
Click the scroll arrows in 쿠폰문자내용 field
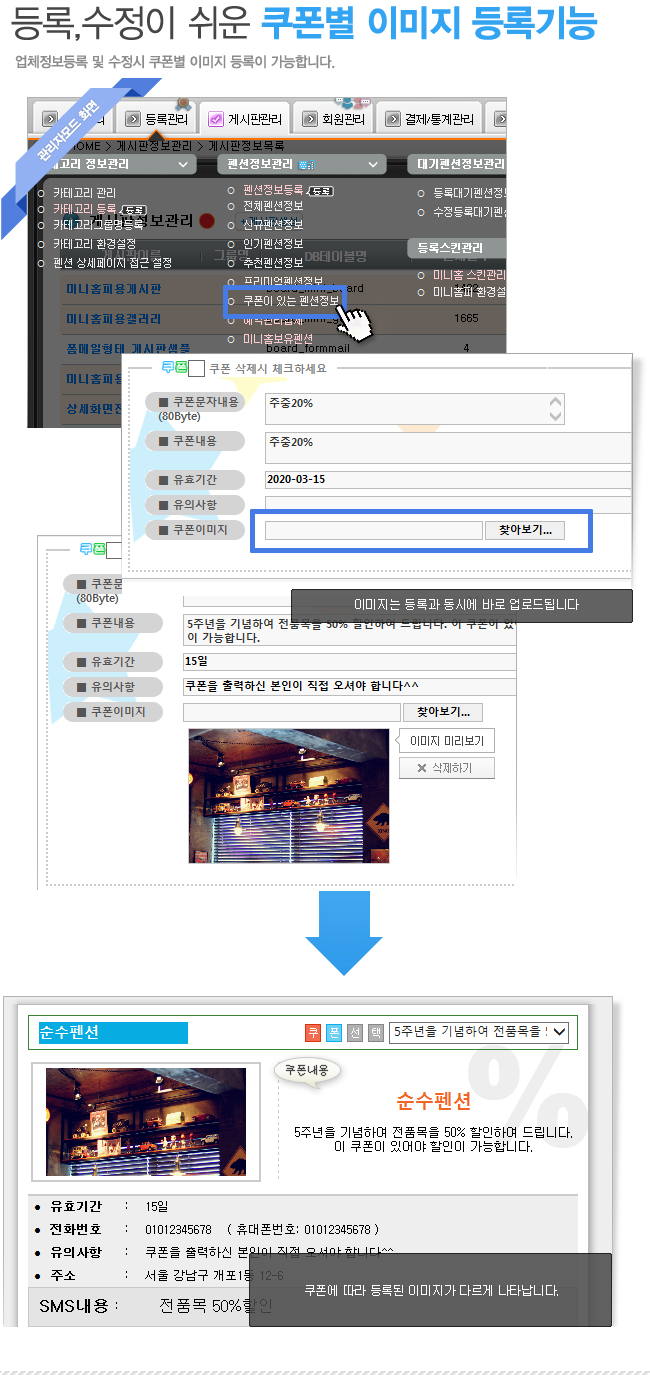pyautogui.click(x=556, y=408)
